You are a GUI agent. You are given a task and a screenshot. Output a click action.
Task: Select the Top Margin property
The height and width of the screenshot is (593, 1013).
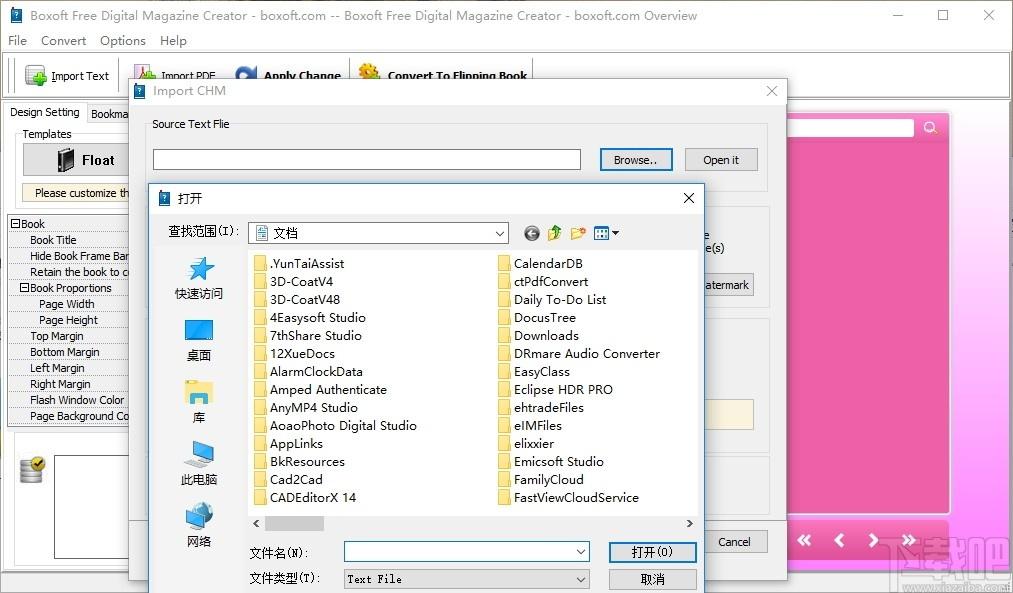click(68, 336)
